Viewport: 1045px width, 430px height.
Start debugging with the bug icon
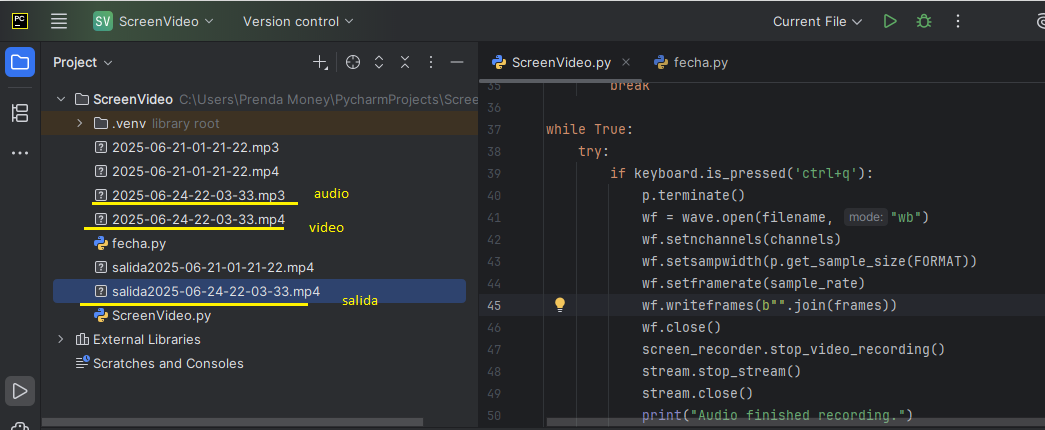(x=923, y=21)
